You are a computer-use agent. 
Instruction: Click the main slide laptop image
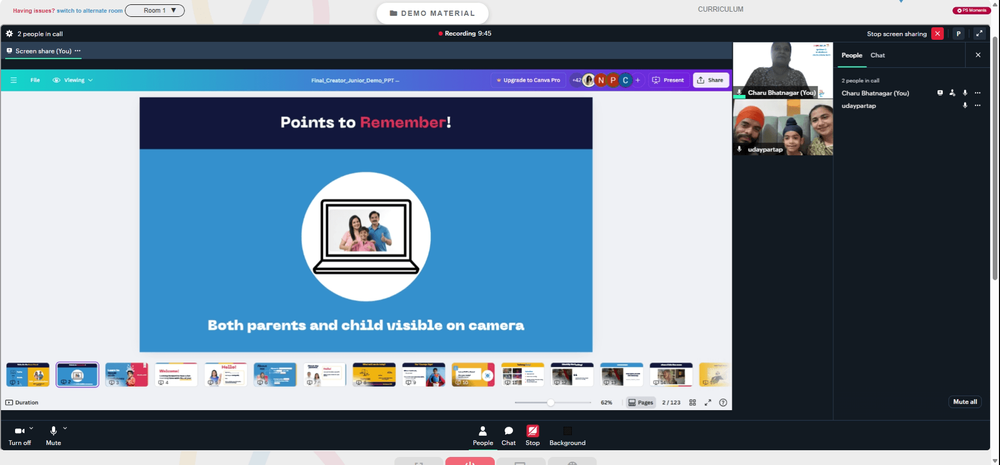click(366, 237)
